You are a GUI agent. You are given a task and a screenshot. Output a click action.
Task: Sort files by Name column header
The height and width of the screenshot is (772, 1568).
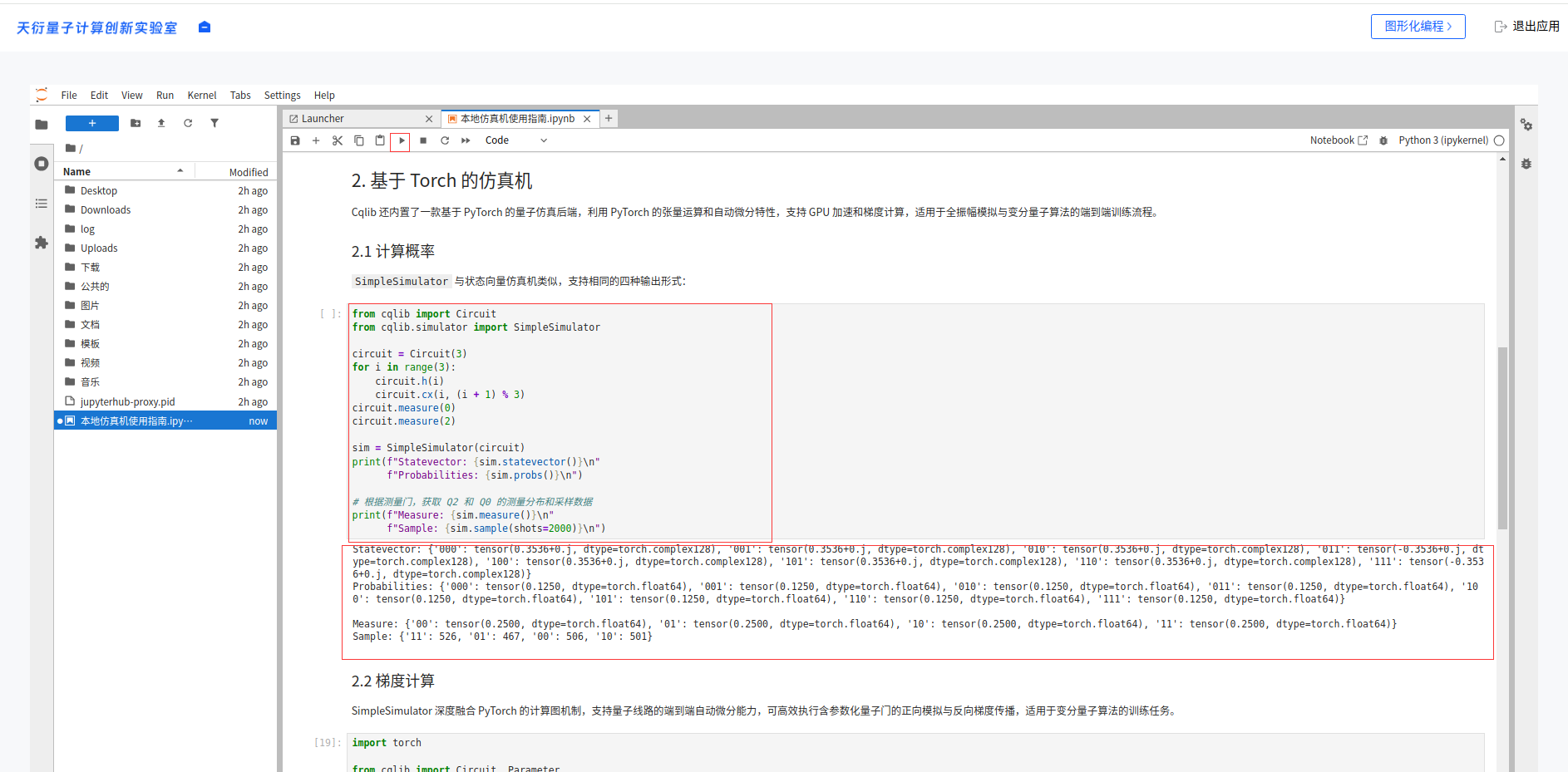coord(124,172)
